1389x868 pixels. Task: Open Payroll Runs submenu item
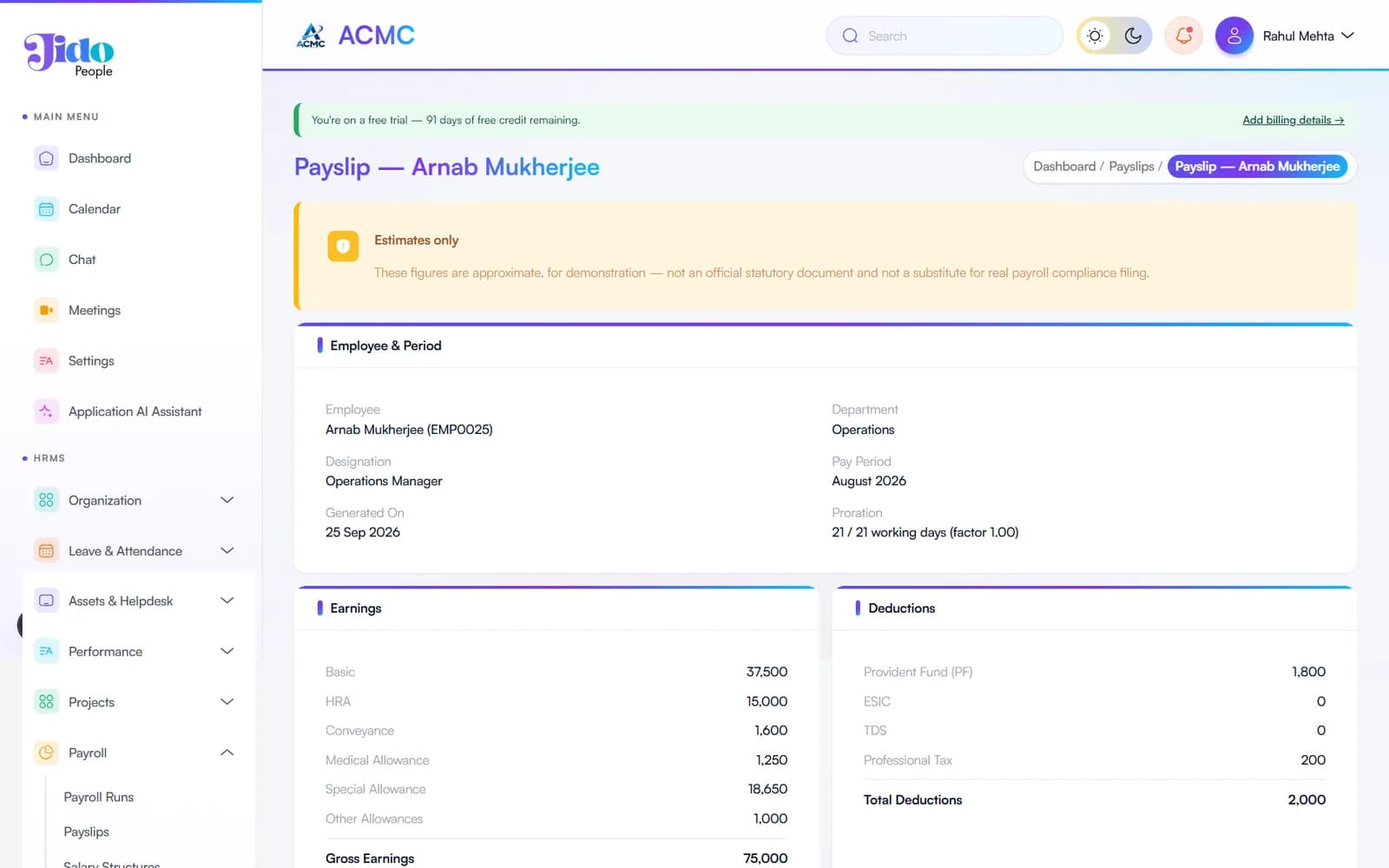coord(99,797)
